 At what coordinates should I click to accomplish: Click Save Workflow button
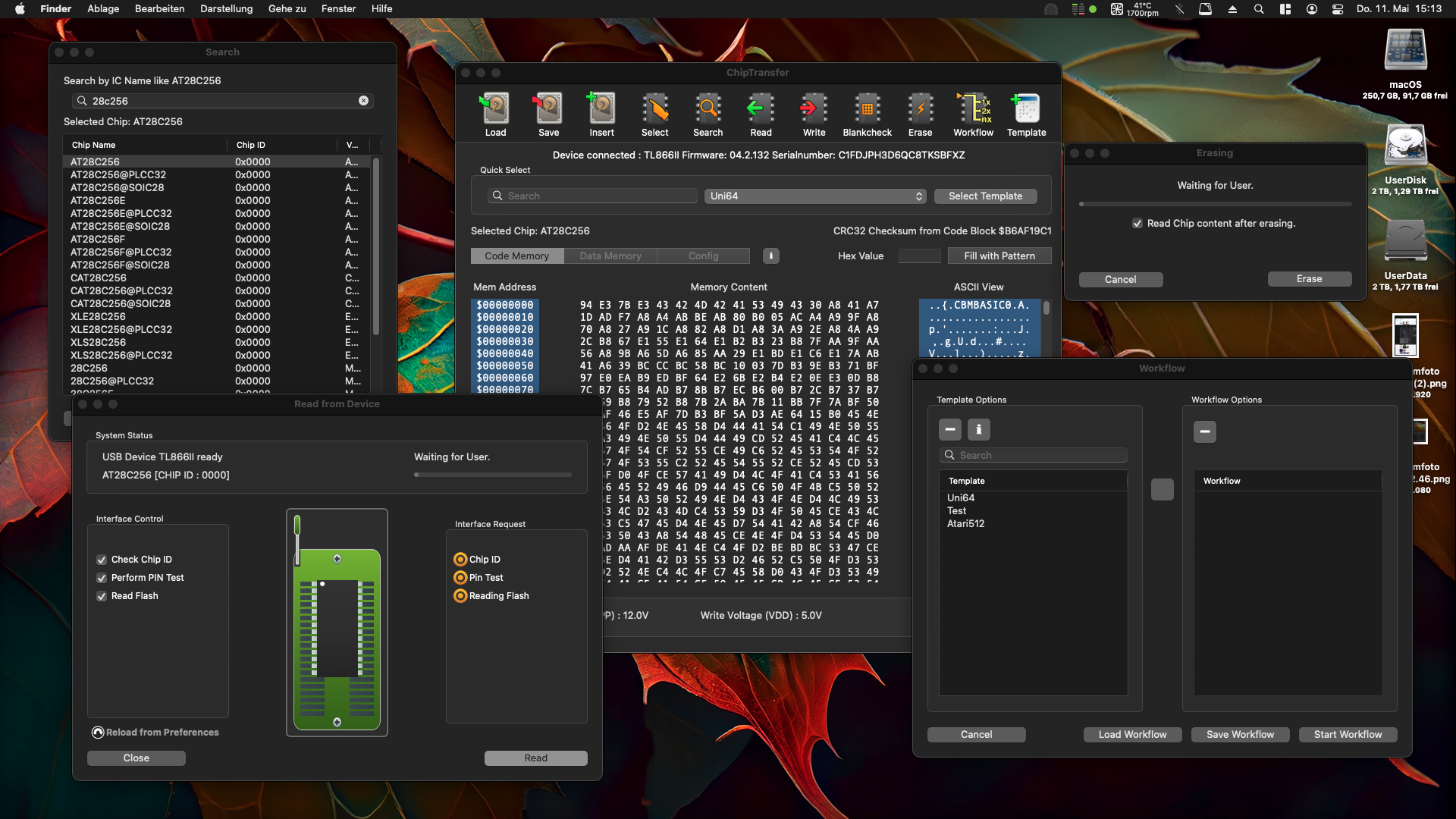coord(1240,734)
